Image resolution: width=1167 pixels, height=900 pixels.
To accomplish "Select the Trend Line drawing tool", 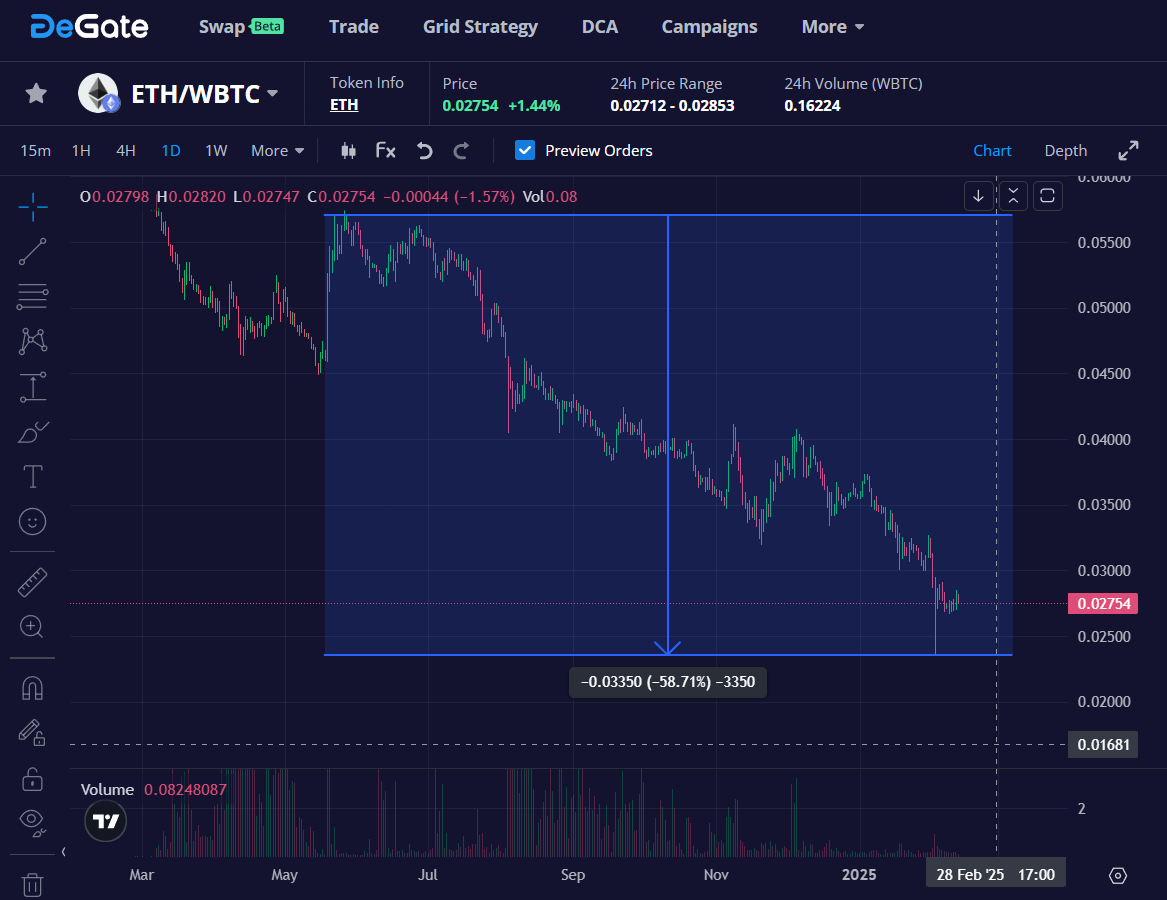I will 32,251.
